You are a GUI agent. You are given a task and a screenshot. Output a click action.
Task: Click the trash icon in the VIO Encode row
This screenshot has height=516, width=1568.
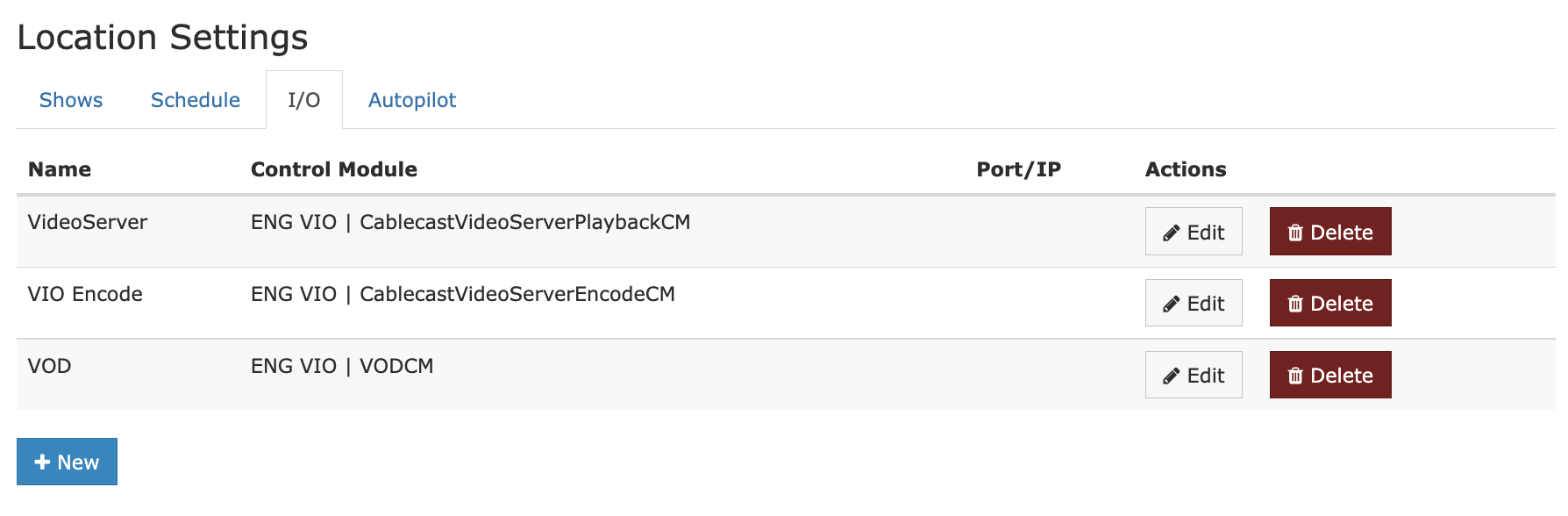coord(1295,305)
